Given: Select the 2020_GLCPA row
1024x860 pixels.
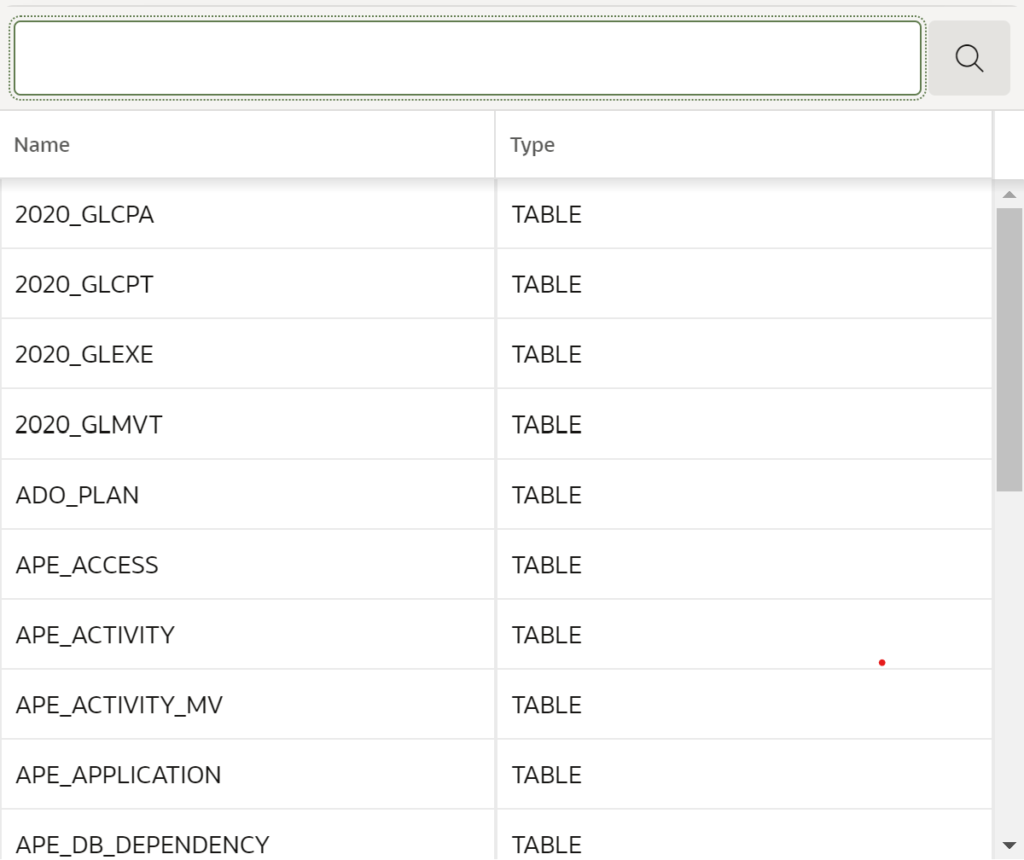Looking at the screenshot, I should (x=496, y=214).
